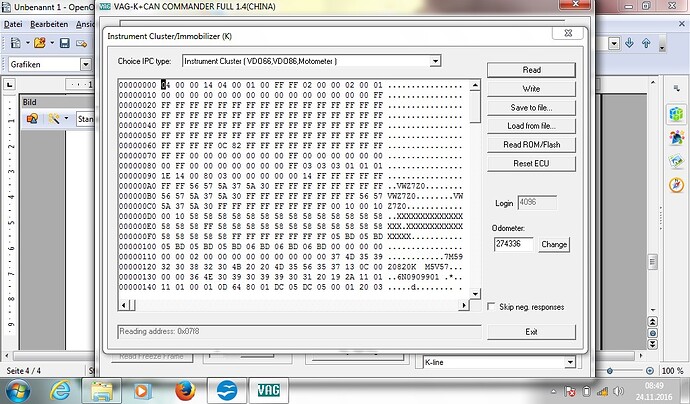The image size is (690, 404).
Task: Click hex dump scroll down arrow
Action: [x=475, y=294]
